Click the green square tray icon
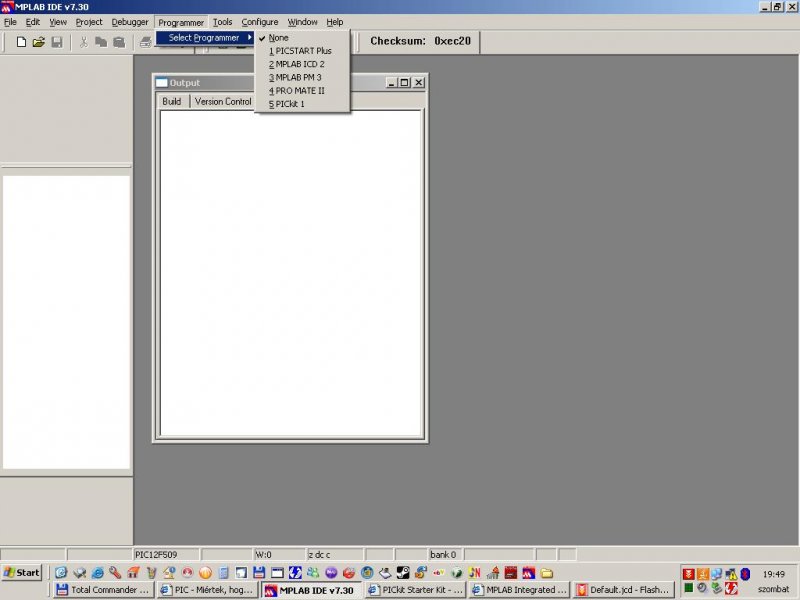This screenshot has width=800, height=600. [688, 588]
